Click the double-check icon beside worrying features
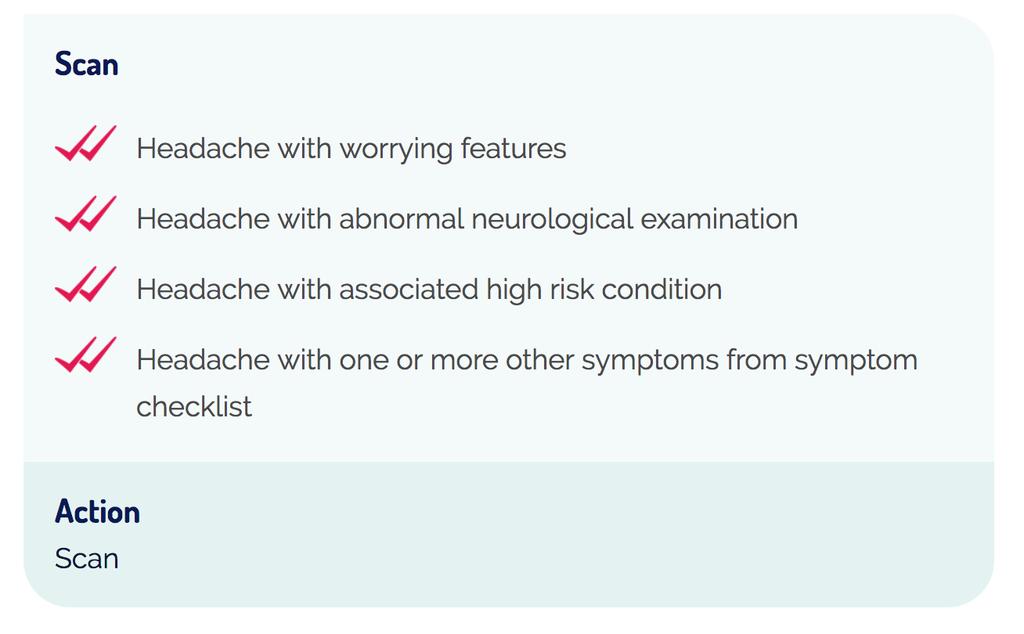Screen dimensions: 1024x634 point(86,143)
